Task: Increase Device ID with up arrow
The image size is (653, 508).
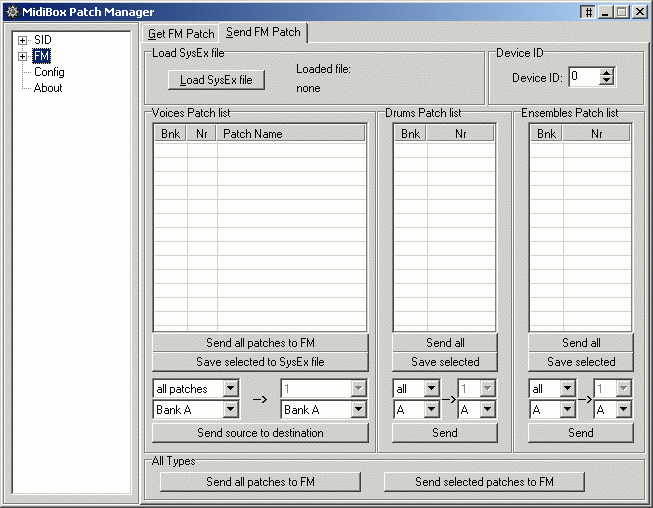Action: [607, 72]
